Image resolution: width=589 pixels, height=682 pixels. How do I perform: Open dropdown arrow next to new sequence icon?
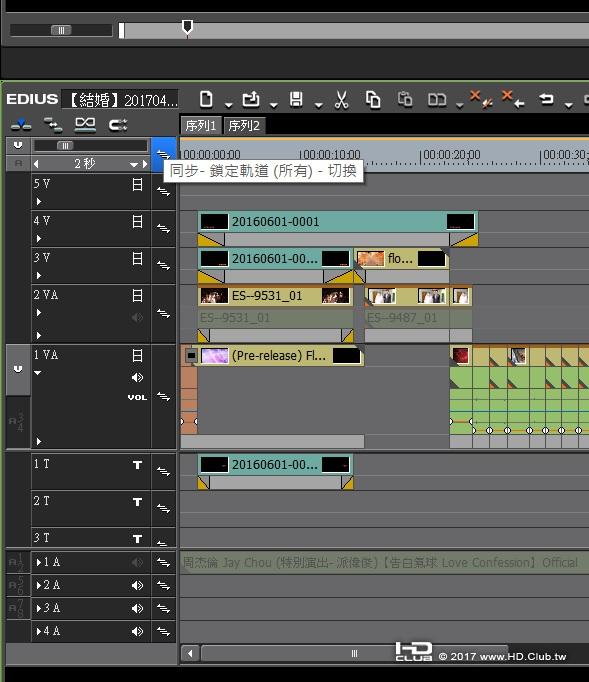229,105
